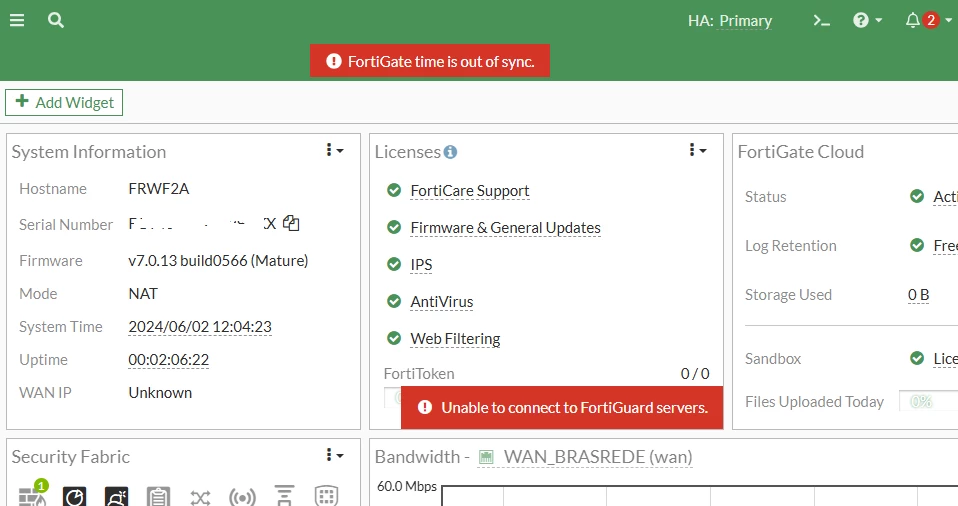This screenshot has height=506, width=958.
Task: Click the Security Fabric clipboard icon
Action: point(158,496)
